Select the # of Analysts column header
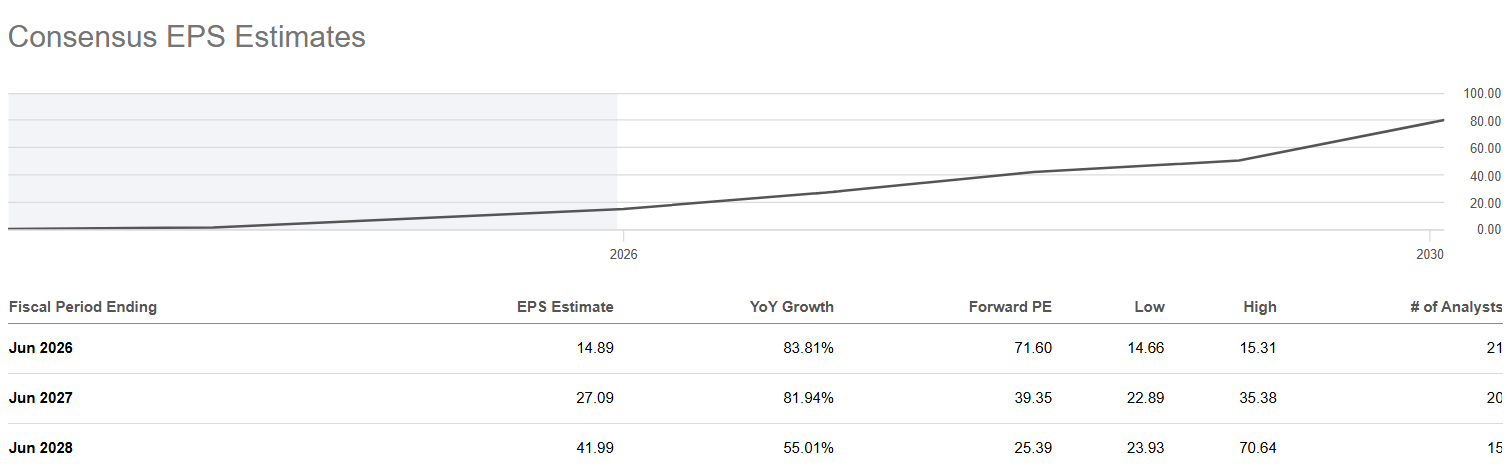Screen dimensions: 1507x471 coord(1456,307)
